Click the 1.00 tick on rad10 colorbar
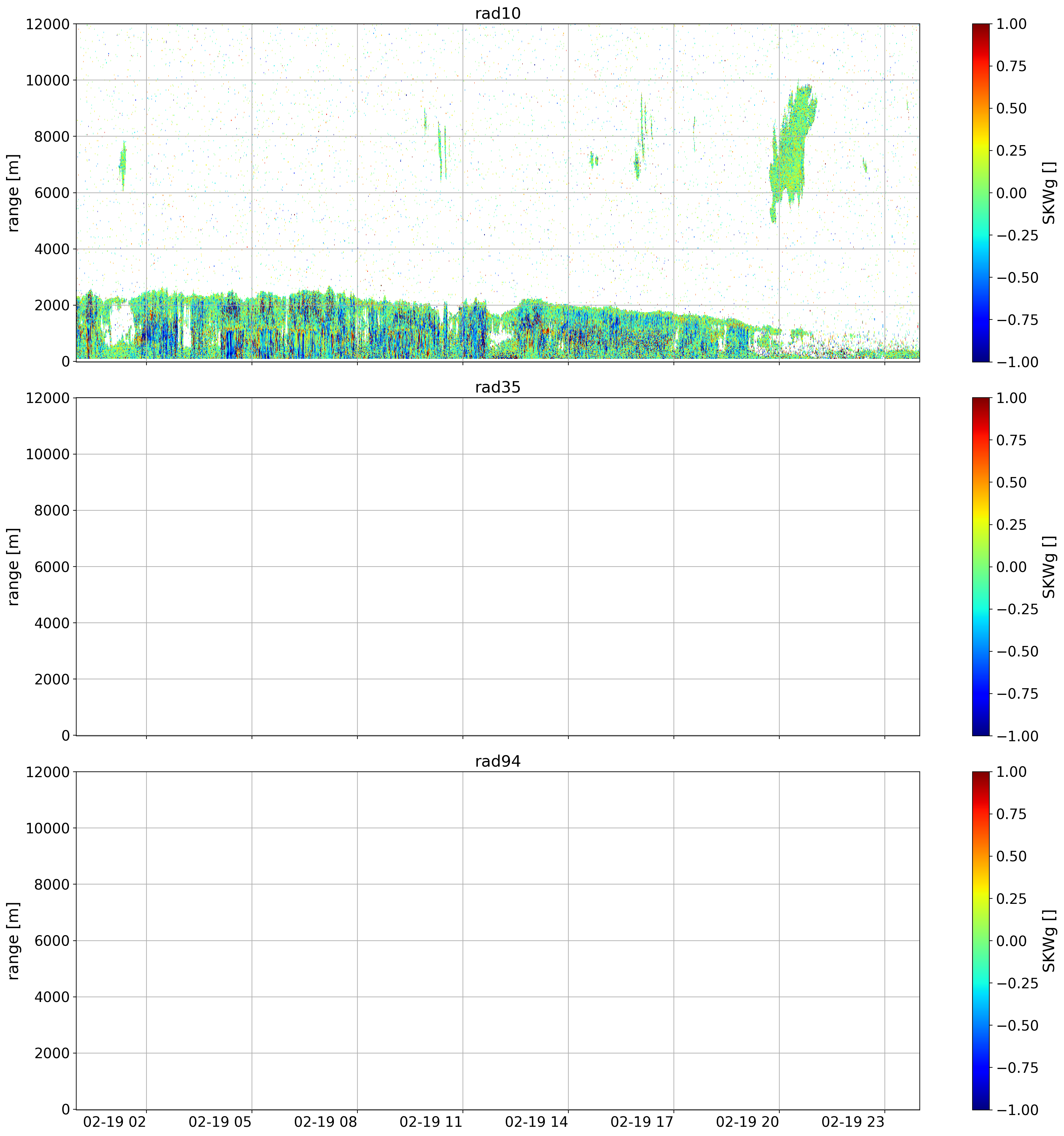Screen dimensions: 1064x1136 [1011, 24]
